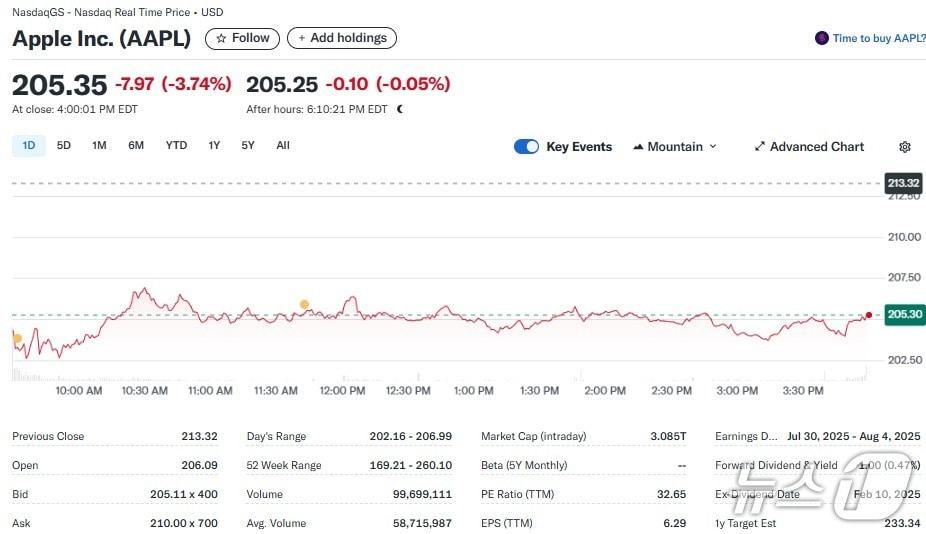Image resolution: width=926 pixels, height=534 pixels.
Task: Click the Mountain chart type icon
Action: (638, 147)
